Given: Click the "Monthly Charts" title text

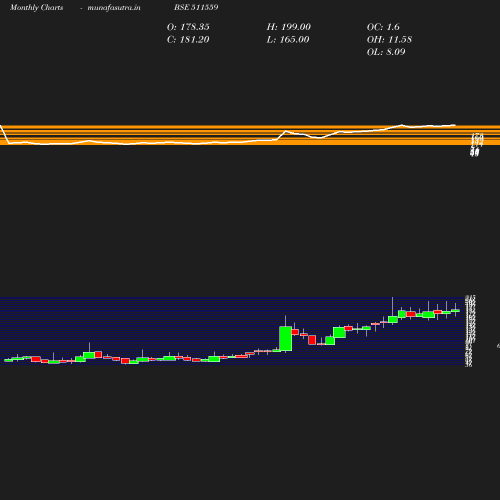Looking at the screenshot, I should [x=36, y=8].
